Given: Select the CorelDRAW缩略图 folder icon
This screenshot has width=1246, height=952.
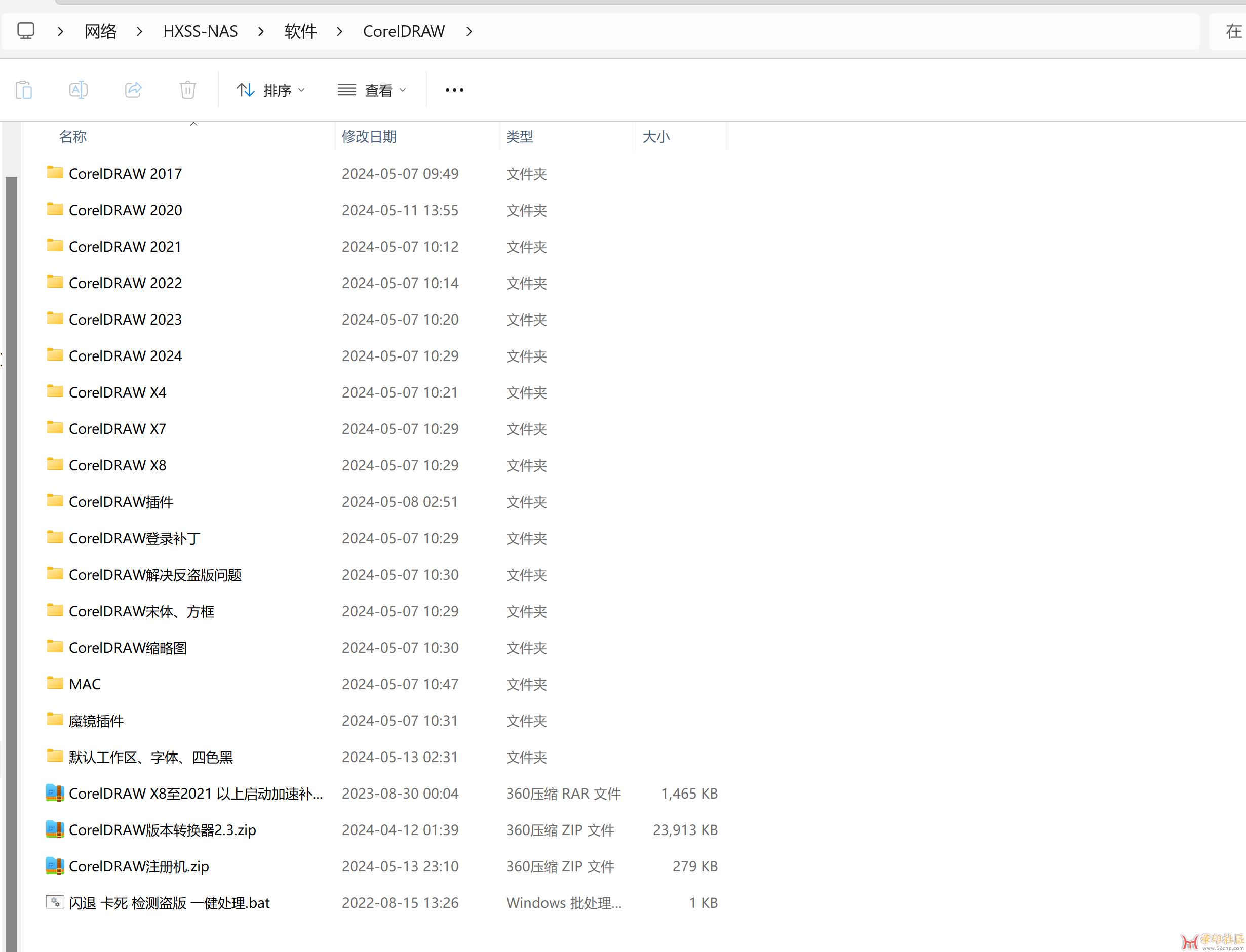Looking at the screenshot, I should pos(55,647).
